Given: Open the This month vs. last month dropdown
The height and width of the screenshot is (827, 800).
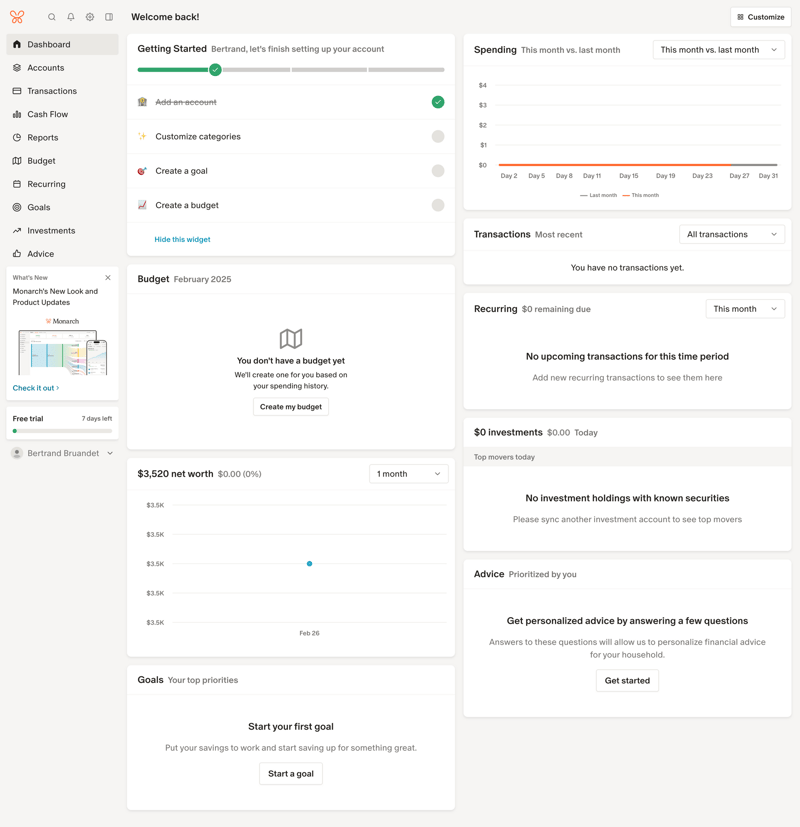Looking at the screenshot, I should pyautogui.click(x=720, y=48).
